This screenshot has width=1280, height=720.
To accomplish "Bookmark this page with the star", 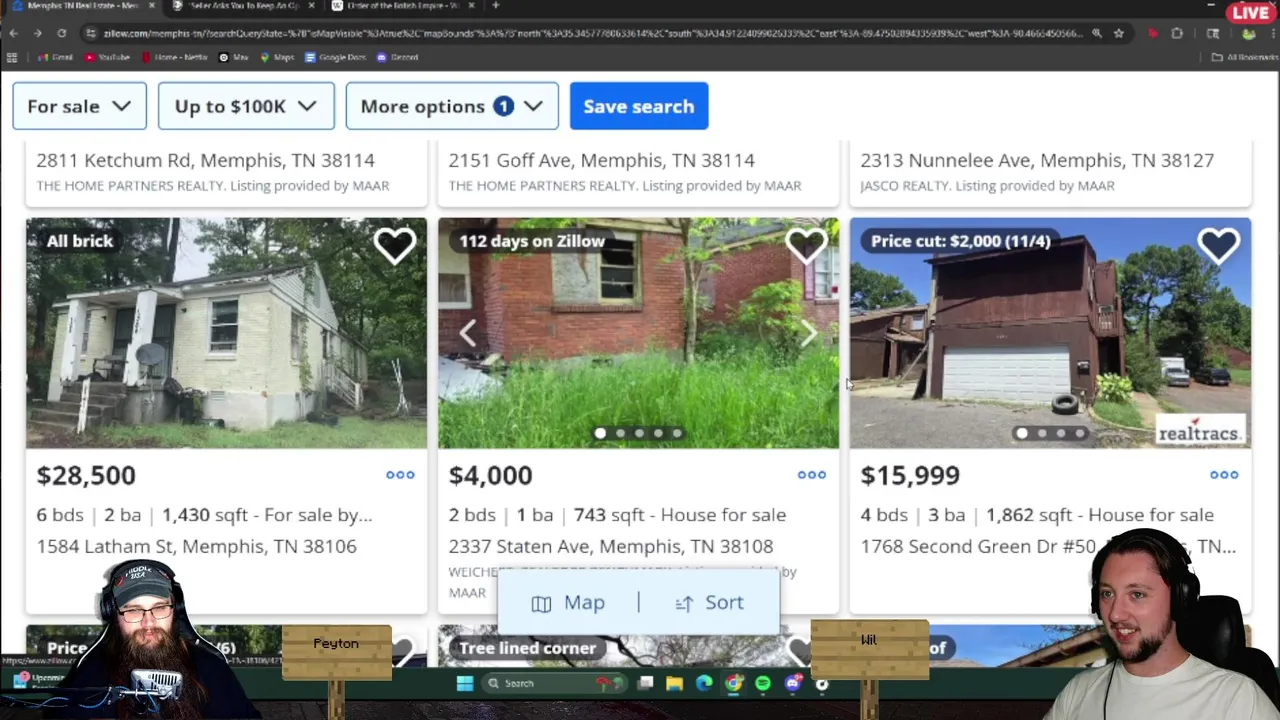I will pyautogui.click(x=1118, y=33).
